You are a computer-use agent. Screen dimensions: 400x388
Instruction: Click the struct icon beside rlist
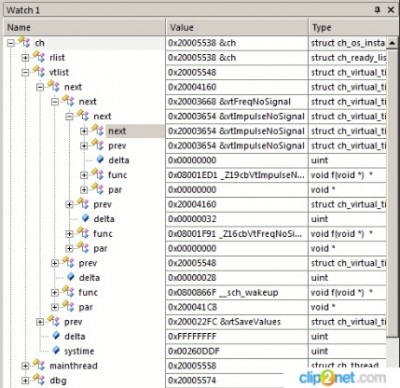(39, 57)
